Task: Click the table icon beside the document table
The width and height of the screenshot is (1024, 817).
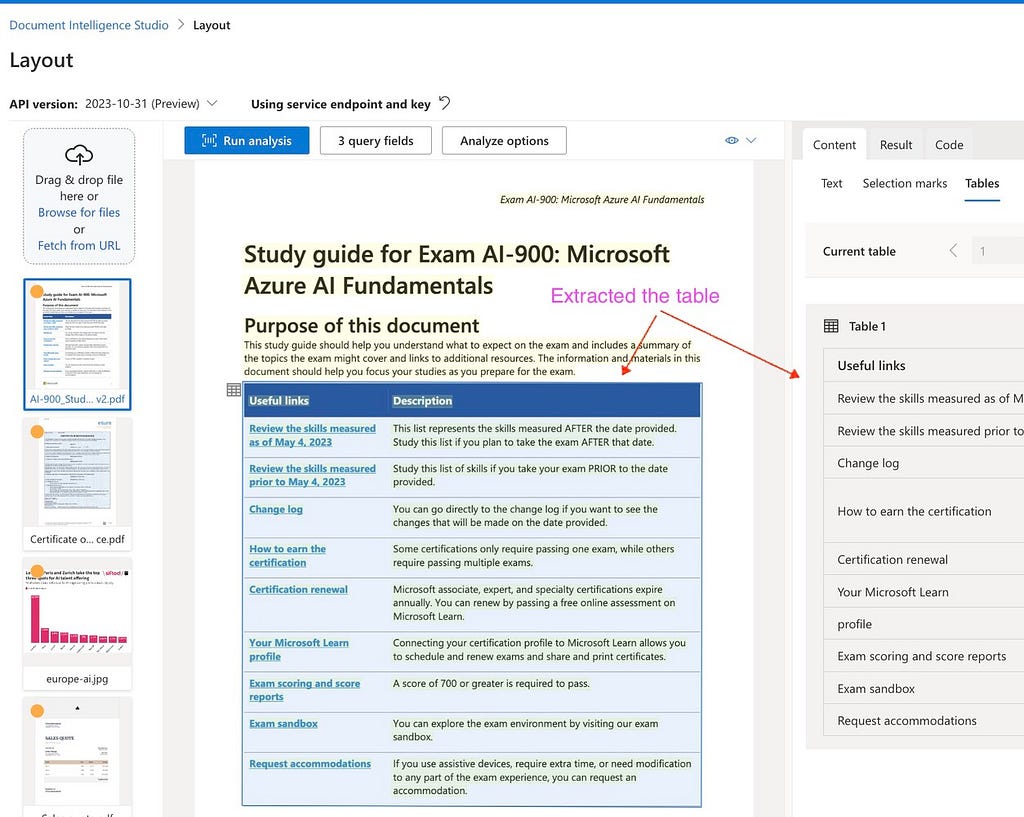Action: (234, 390)
